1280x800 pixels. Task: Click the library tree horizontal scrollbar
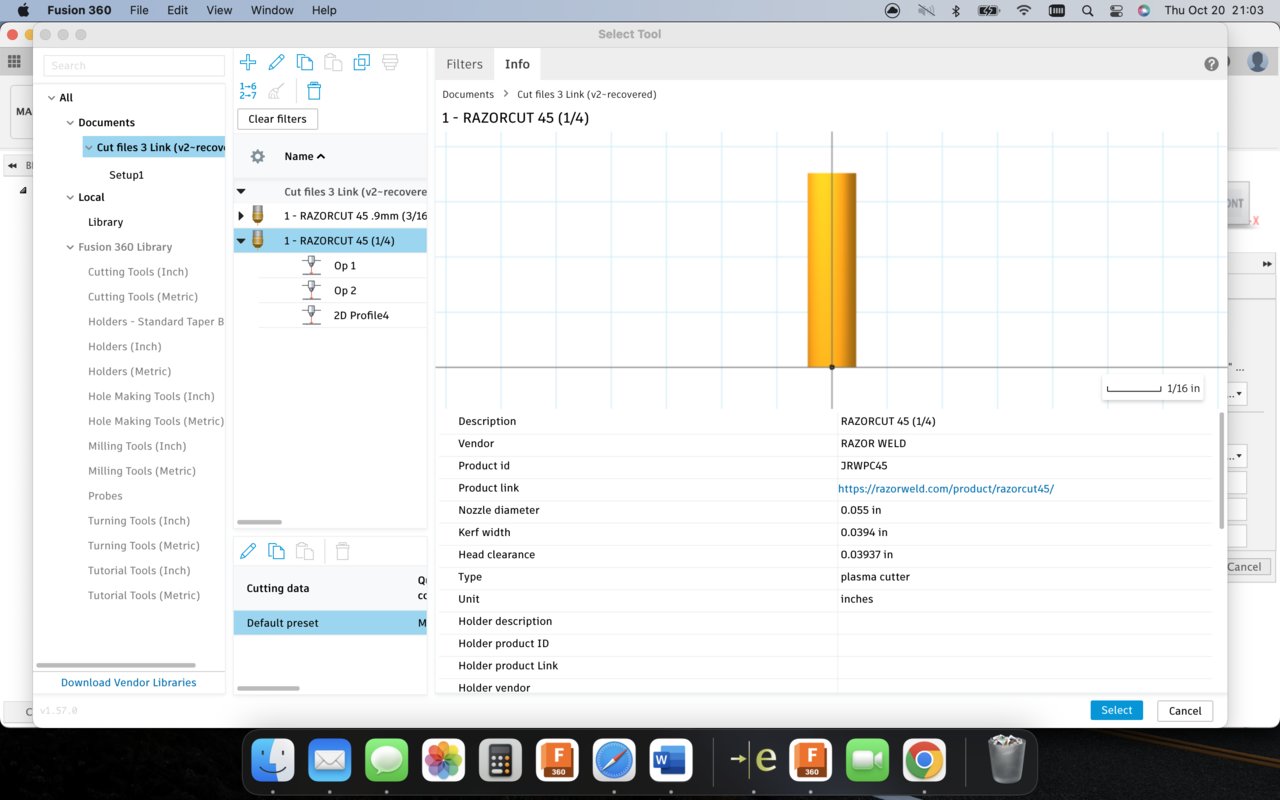pyautogui.click(x=116, y=665)
